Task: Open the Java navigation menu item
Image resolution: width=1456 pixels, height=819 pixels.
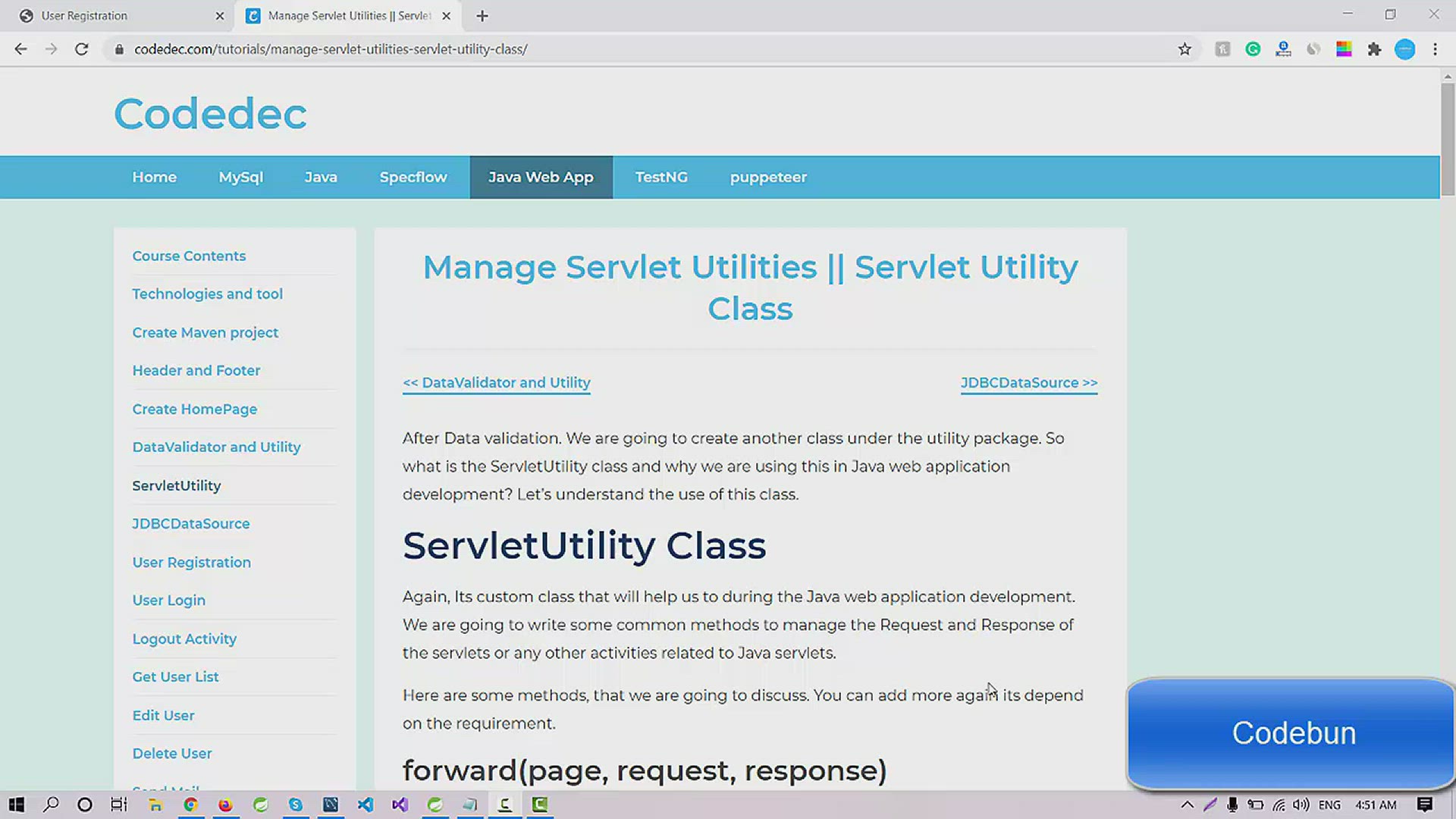Action: [321, 177]
